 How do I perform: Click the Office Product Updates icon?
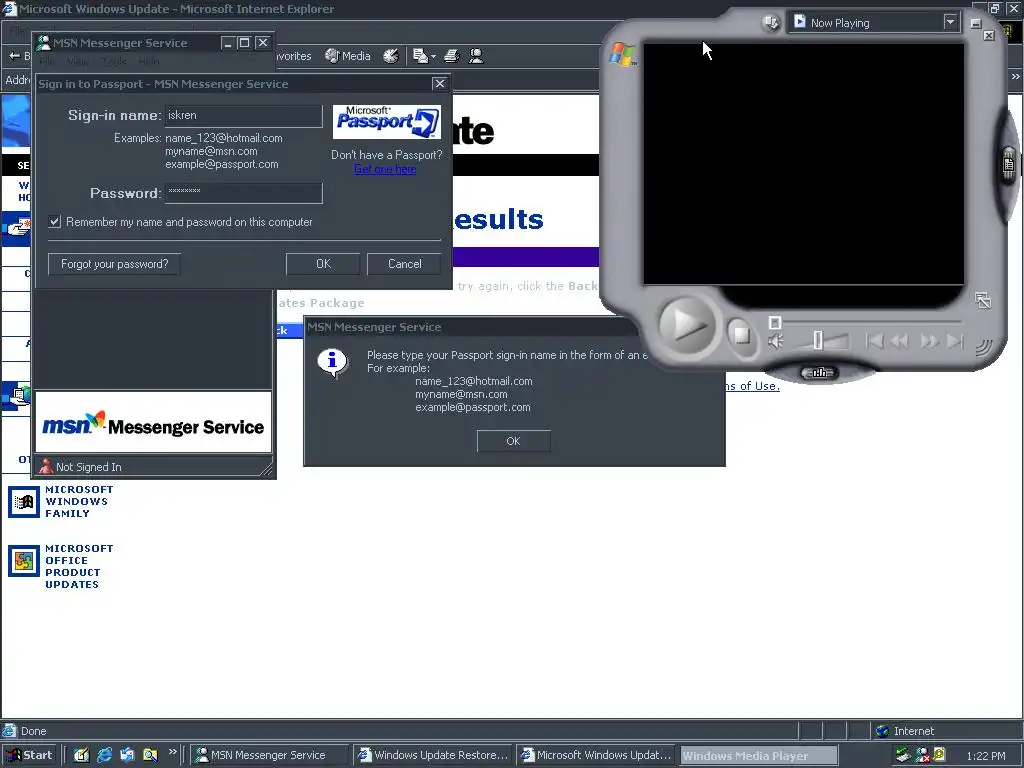[24, 561]
